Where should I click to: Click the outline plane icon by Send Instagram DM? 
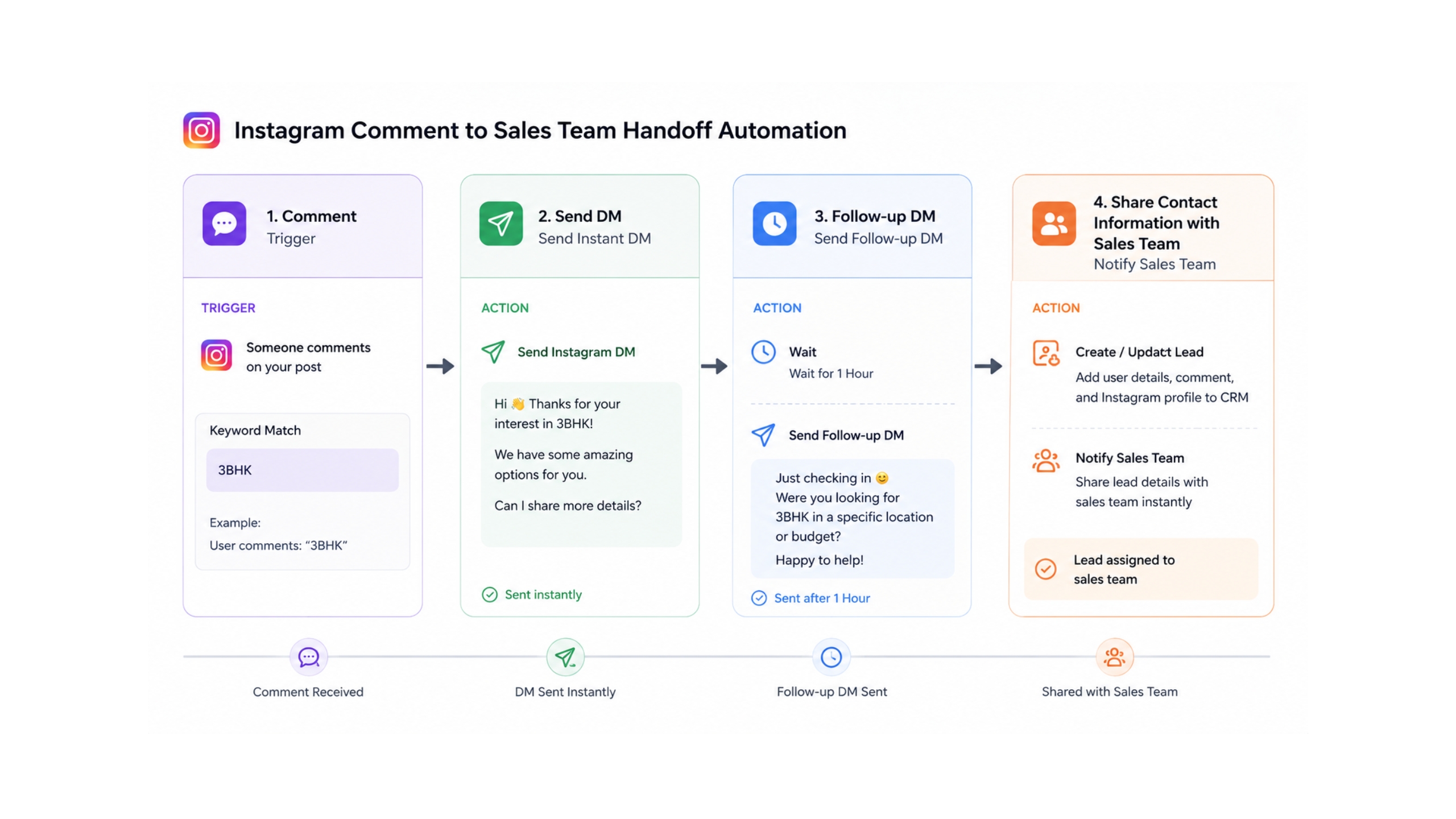tap(493, 352)
